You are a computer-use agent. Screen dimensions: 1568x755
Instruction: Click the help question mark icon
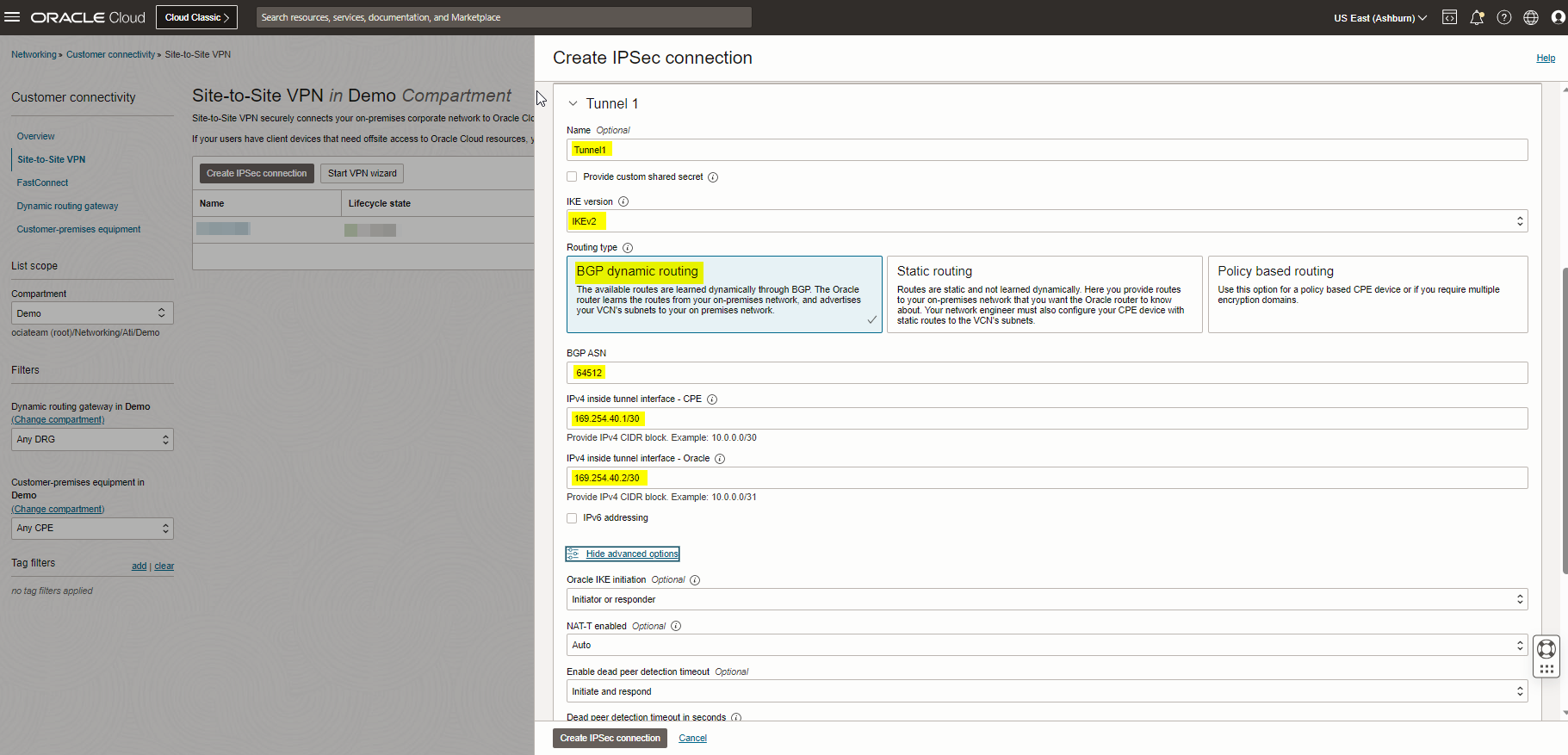tap(1504, 17)
